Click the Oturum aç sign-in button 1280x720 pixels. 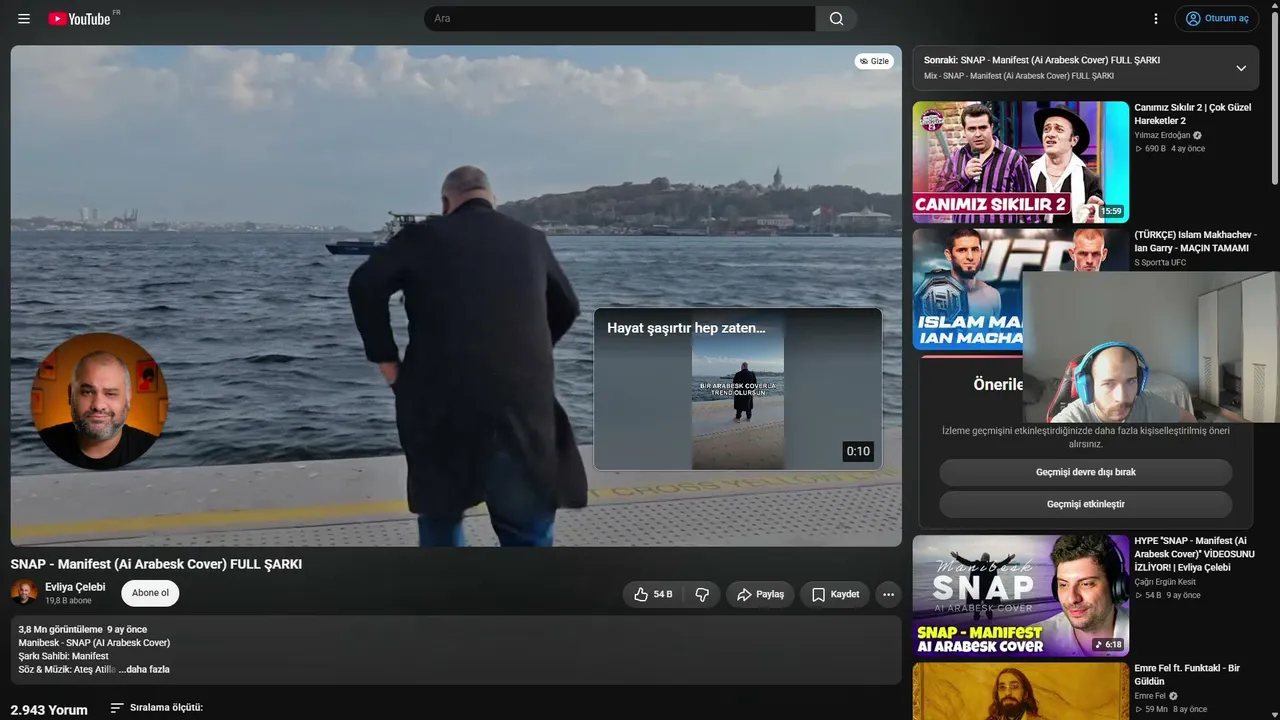[1217, 19]
